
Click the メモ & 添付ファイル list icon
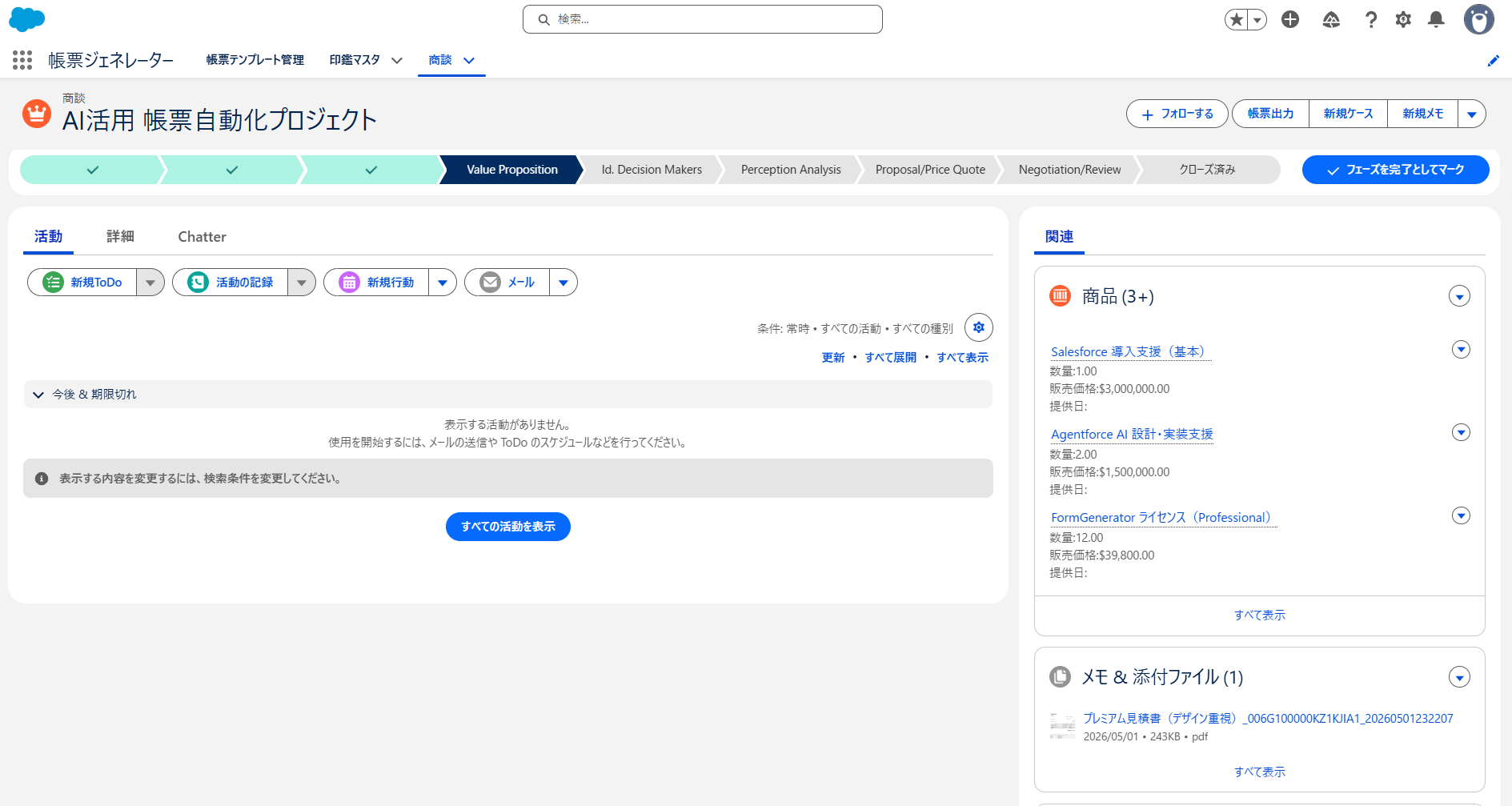1060,677
